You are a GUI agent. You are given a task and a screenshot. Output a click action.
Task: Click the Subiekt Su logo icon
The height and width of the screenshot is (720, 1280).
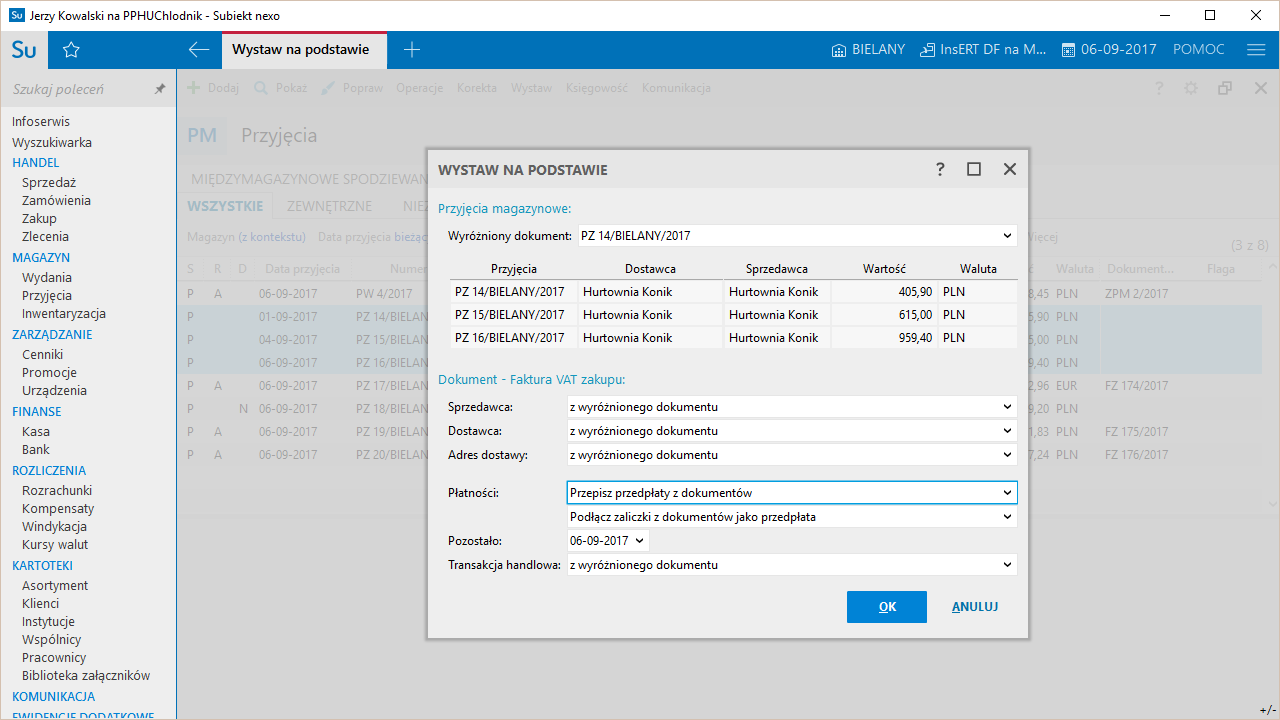pos(24,50)
